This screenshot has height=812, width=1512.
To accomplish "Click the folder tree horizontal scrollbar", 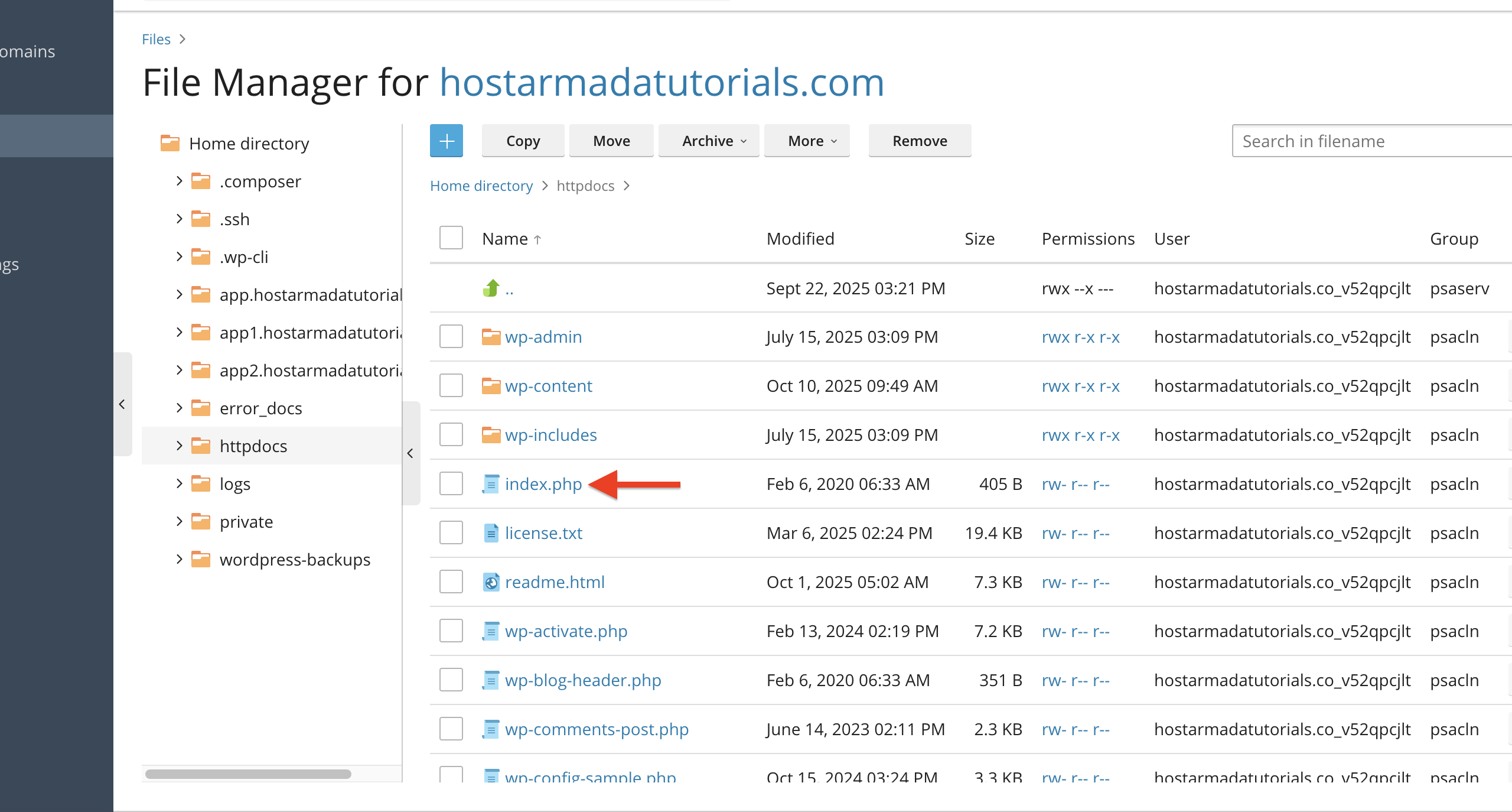I will (248, 774).
